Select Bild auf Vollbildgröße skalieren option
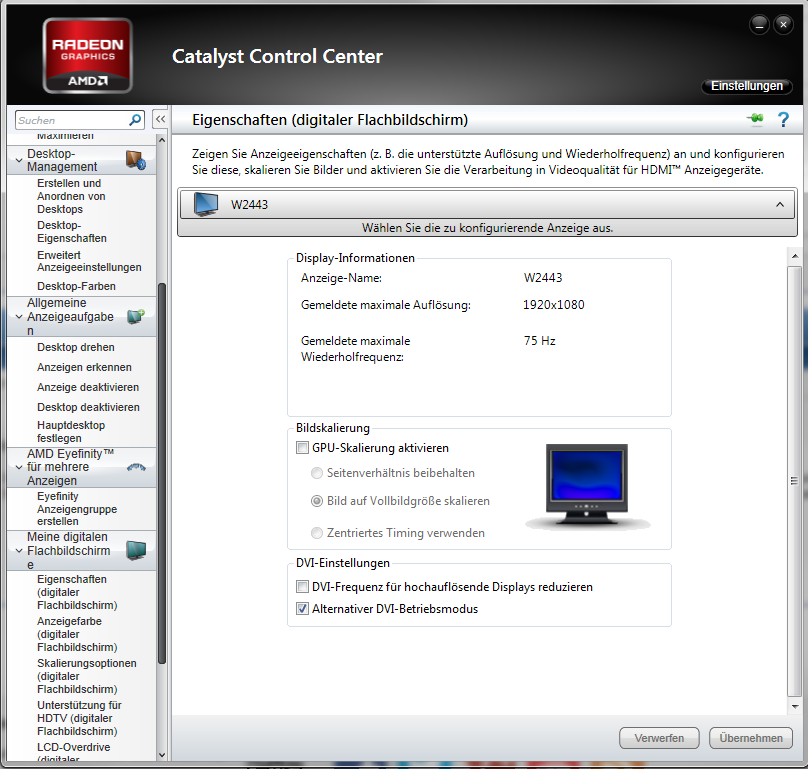Viewport: 808px width, 769px height. 317,501
